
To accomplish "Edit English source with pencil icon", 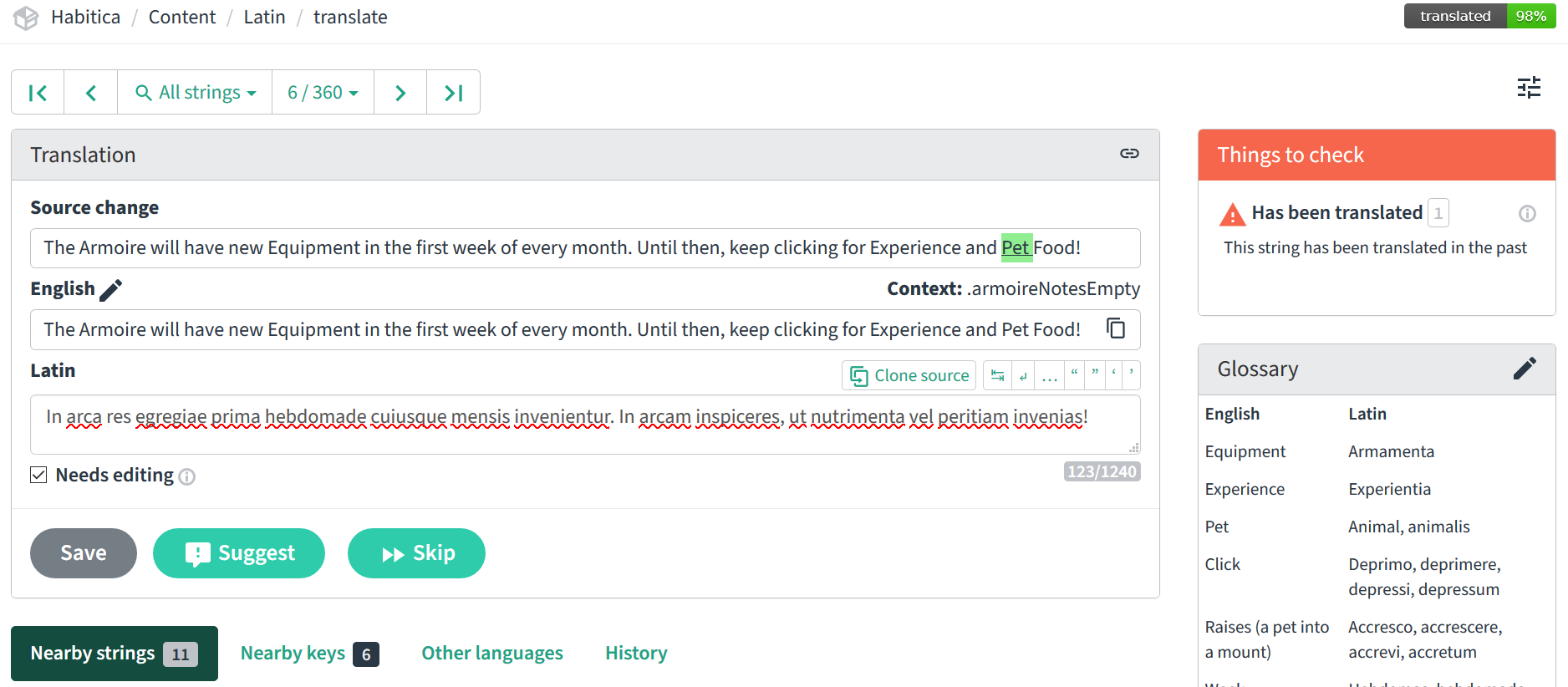I will (110, 290).
